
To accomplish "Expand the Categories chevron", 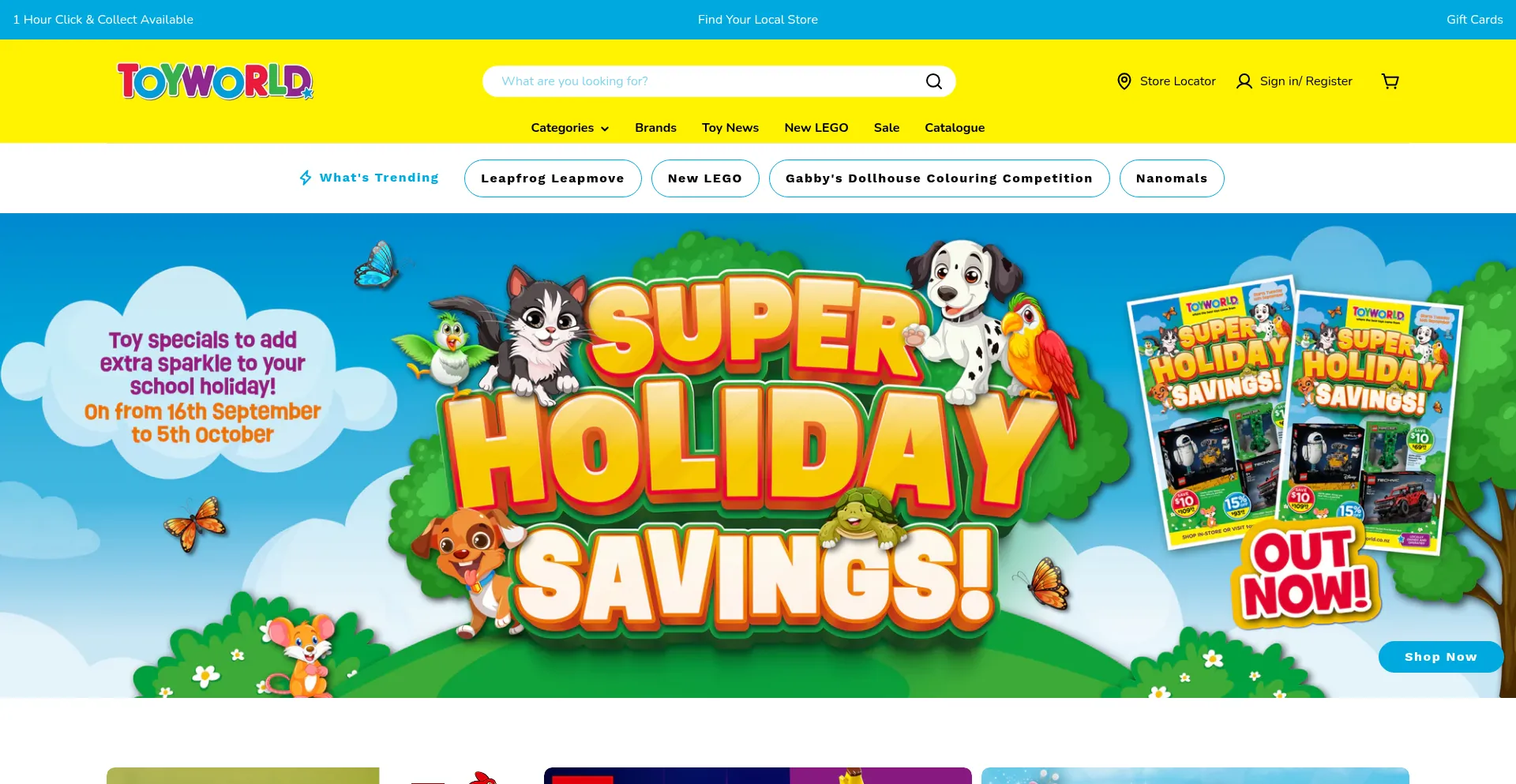I will coord(605,129).
